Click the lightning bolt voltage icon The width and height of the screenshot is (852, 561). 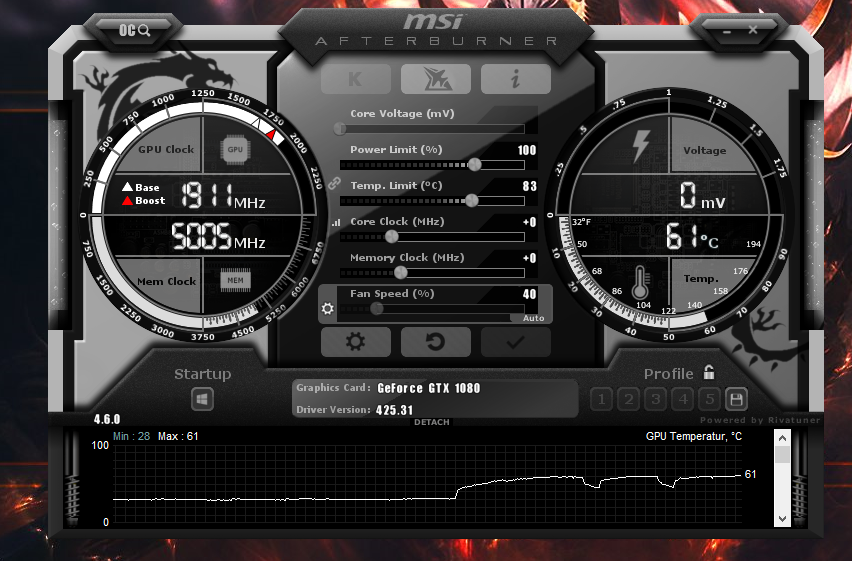[641, 146]
